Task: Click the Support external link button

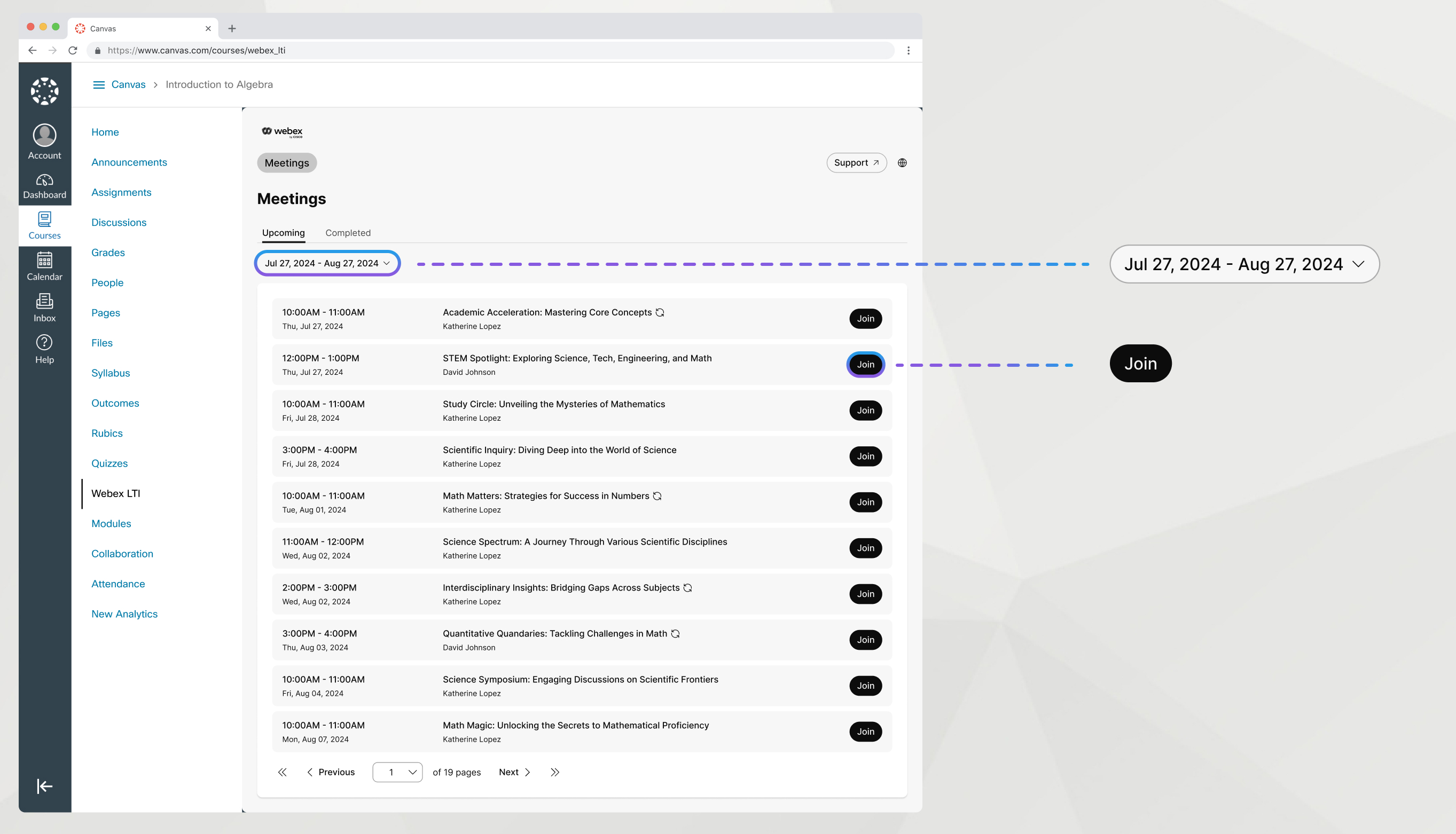Action: [855, 162]
